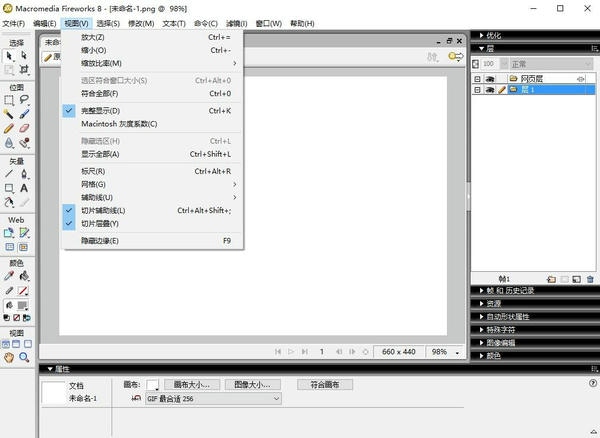Select the Rectangle vector tool
600x438 pixels.
[x=9, y=188]
